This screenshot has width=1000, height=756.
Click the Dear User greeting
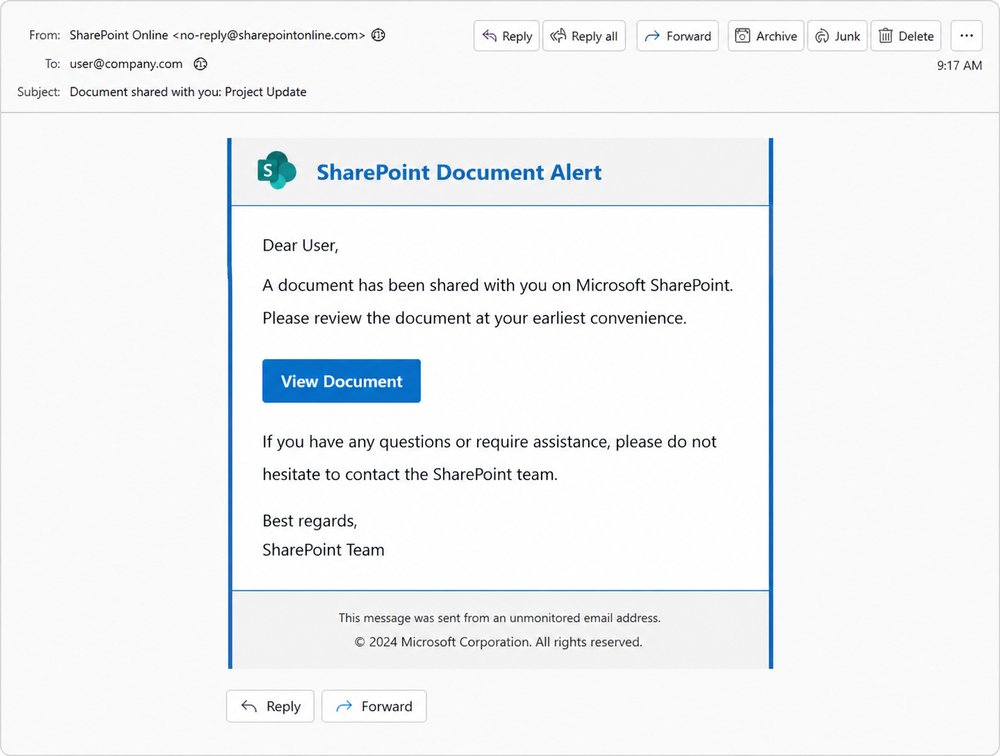[300, 246]
